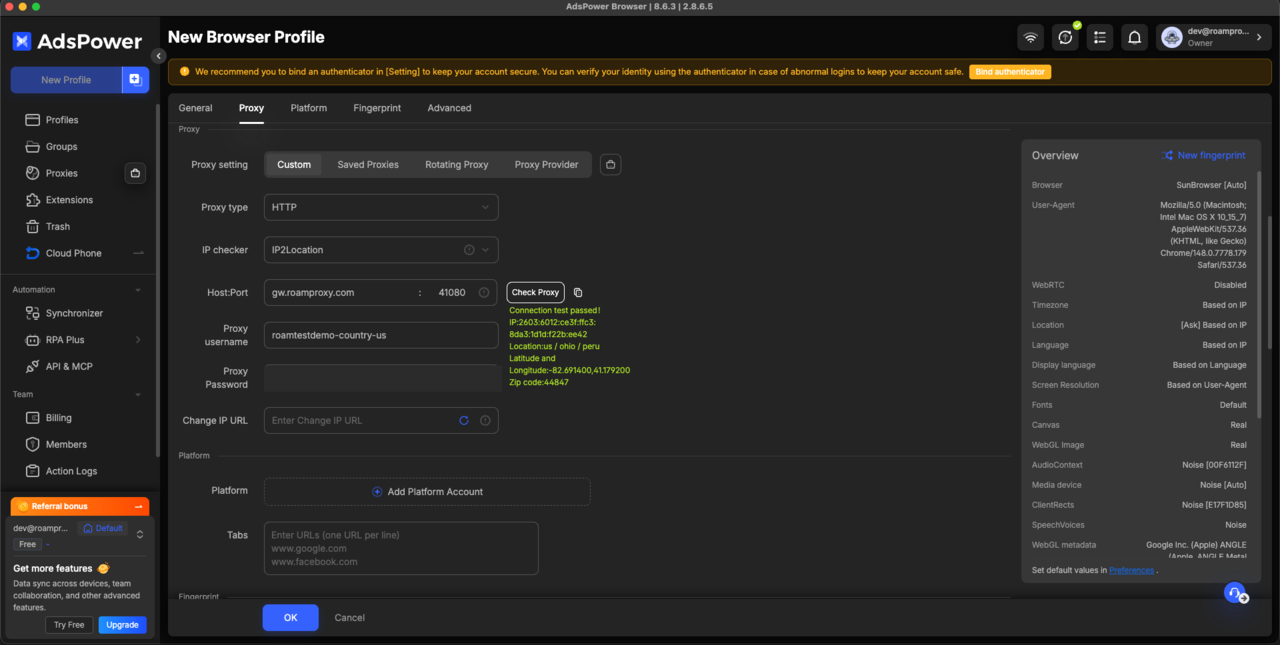
Task: Click the refresh icon in the Change IP URL field
Action: [464, 421]
